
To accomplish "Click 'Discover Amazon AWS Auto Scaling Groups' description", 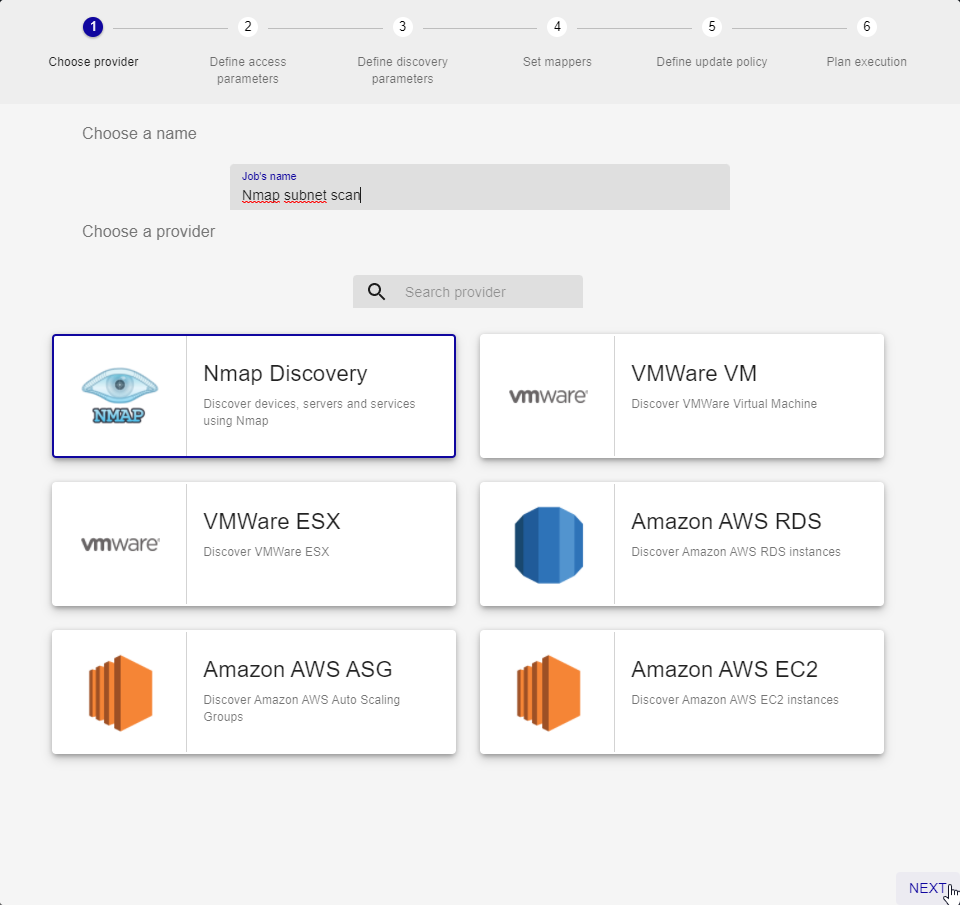I will click(301, 708).
